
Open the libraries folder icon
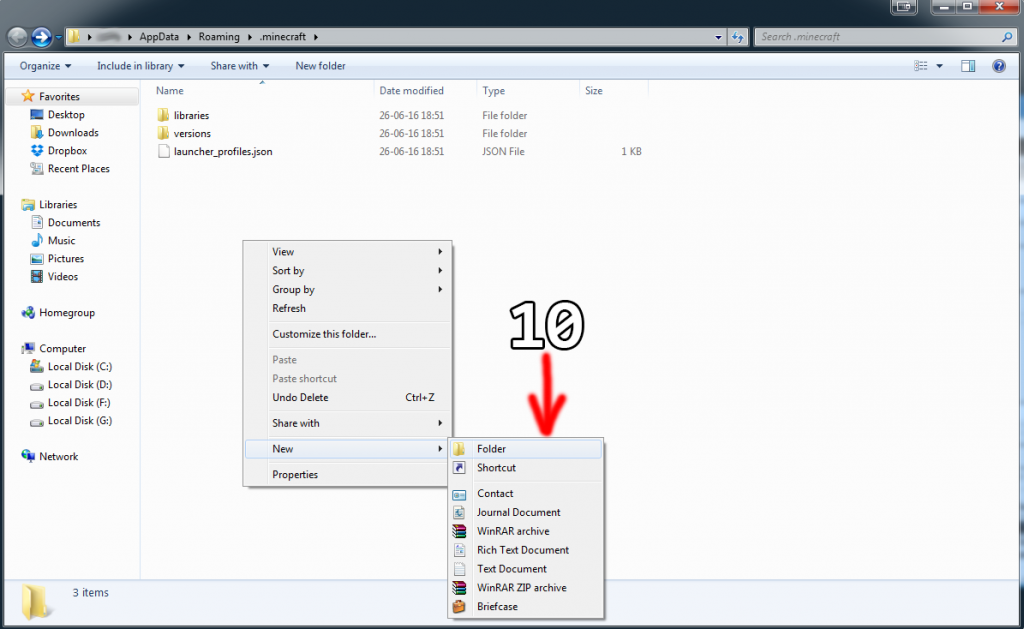(x=164, y=116)
